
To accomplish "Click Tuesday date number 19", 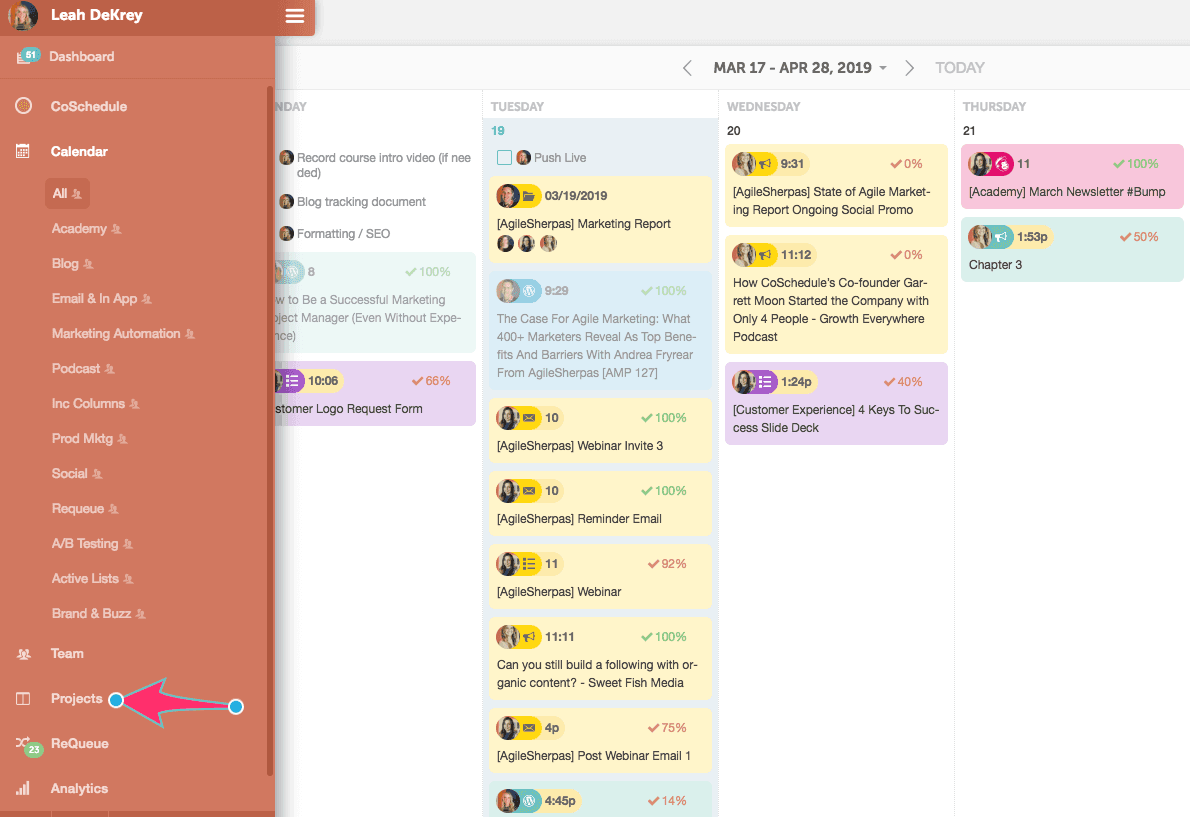I will coord(498,130).
